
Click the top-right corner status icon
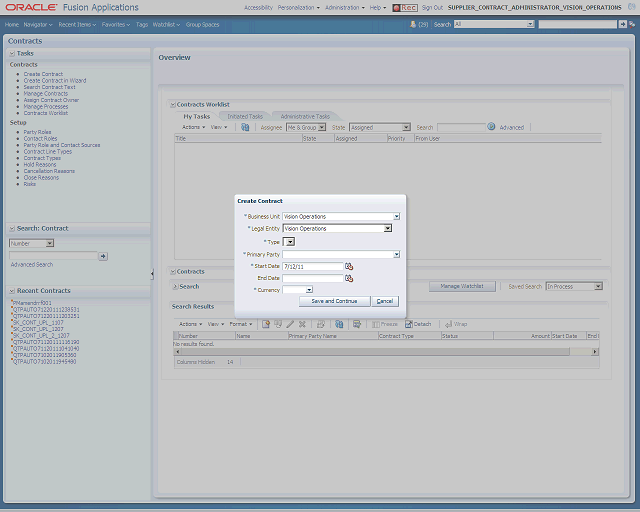click(632, 7)
